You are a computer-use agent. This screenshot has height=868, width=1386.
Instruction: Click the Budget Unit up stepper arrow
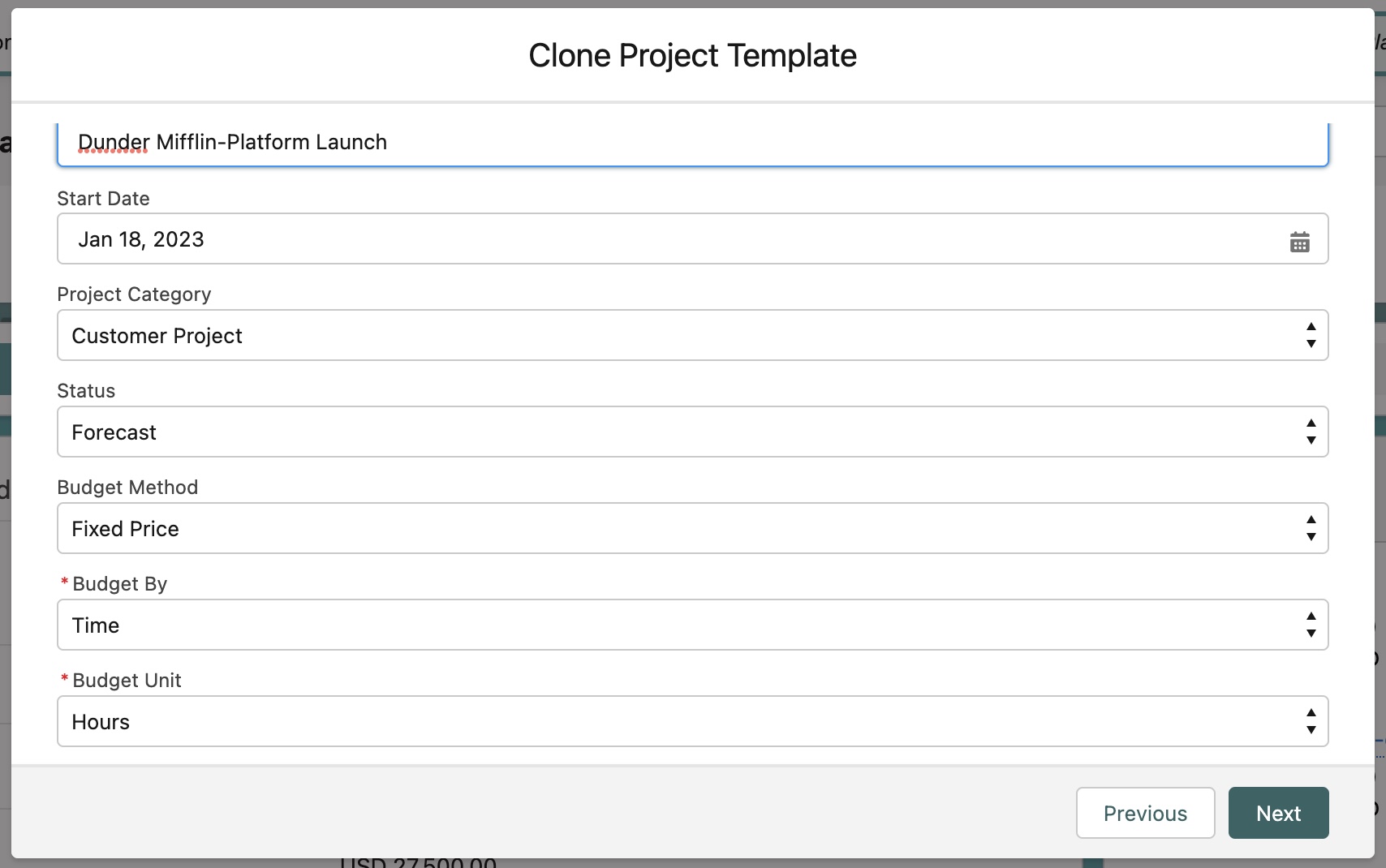click(x=1311, y=714)
